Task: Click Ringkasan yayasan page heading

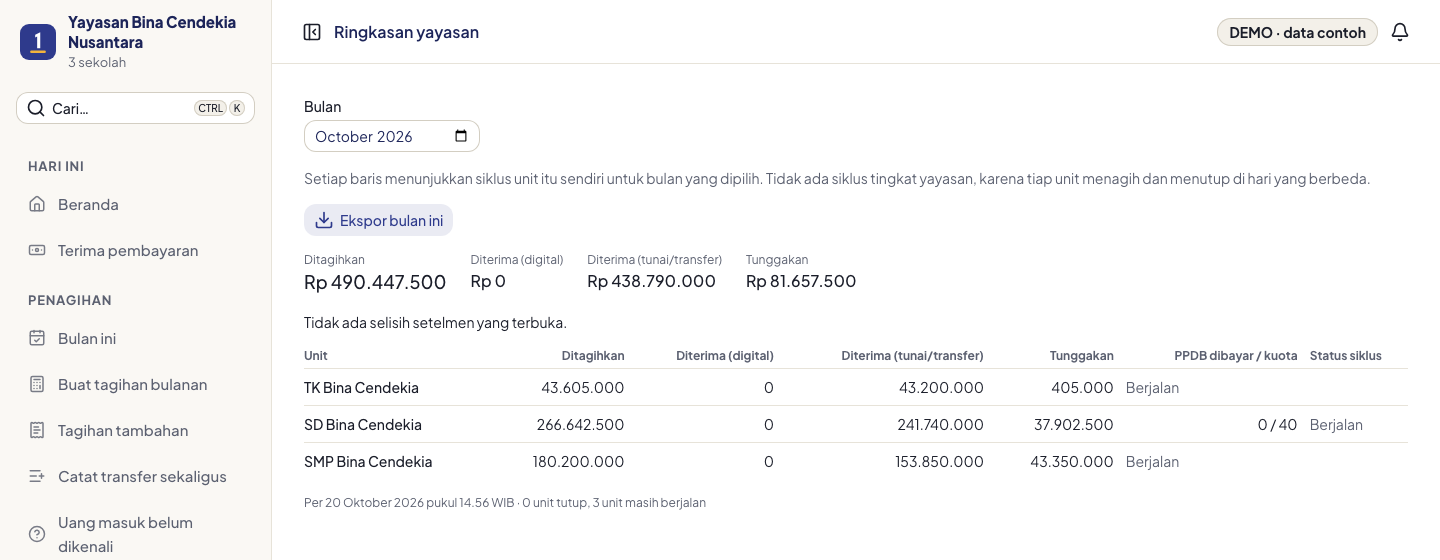Action: click(406, 32)
